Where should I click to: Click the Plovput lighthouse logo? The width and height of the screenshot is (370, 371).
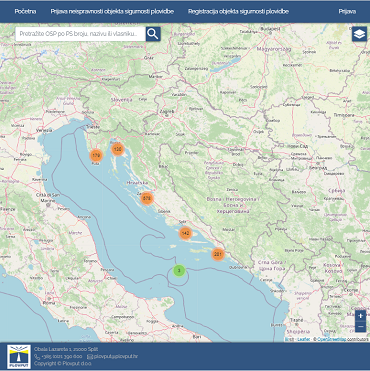[x=19, y=357]
